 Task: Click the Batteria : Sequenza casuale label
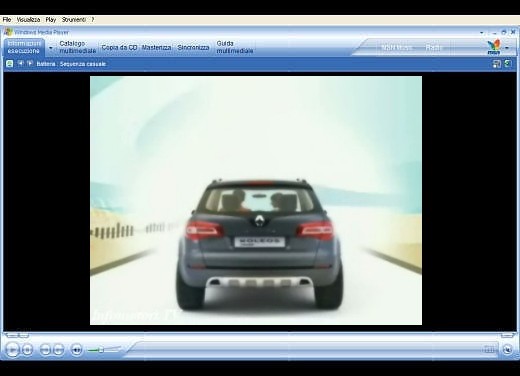tap(71, 64)
